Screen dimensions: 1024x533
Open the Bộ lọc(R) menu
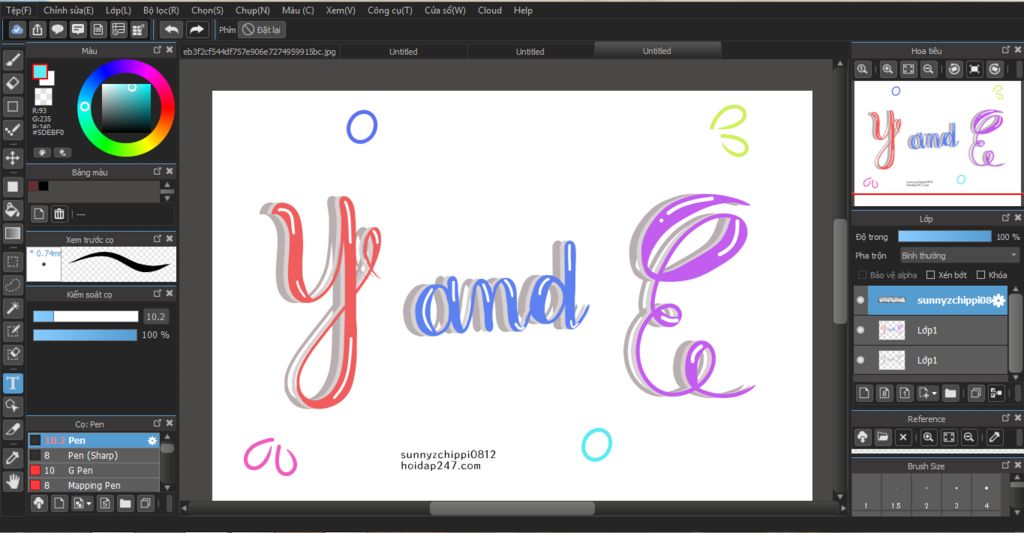click(x=161, y=10)
